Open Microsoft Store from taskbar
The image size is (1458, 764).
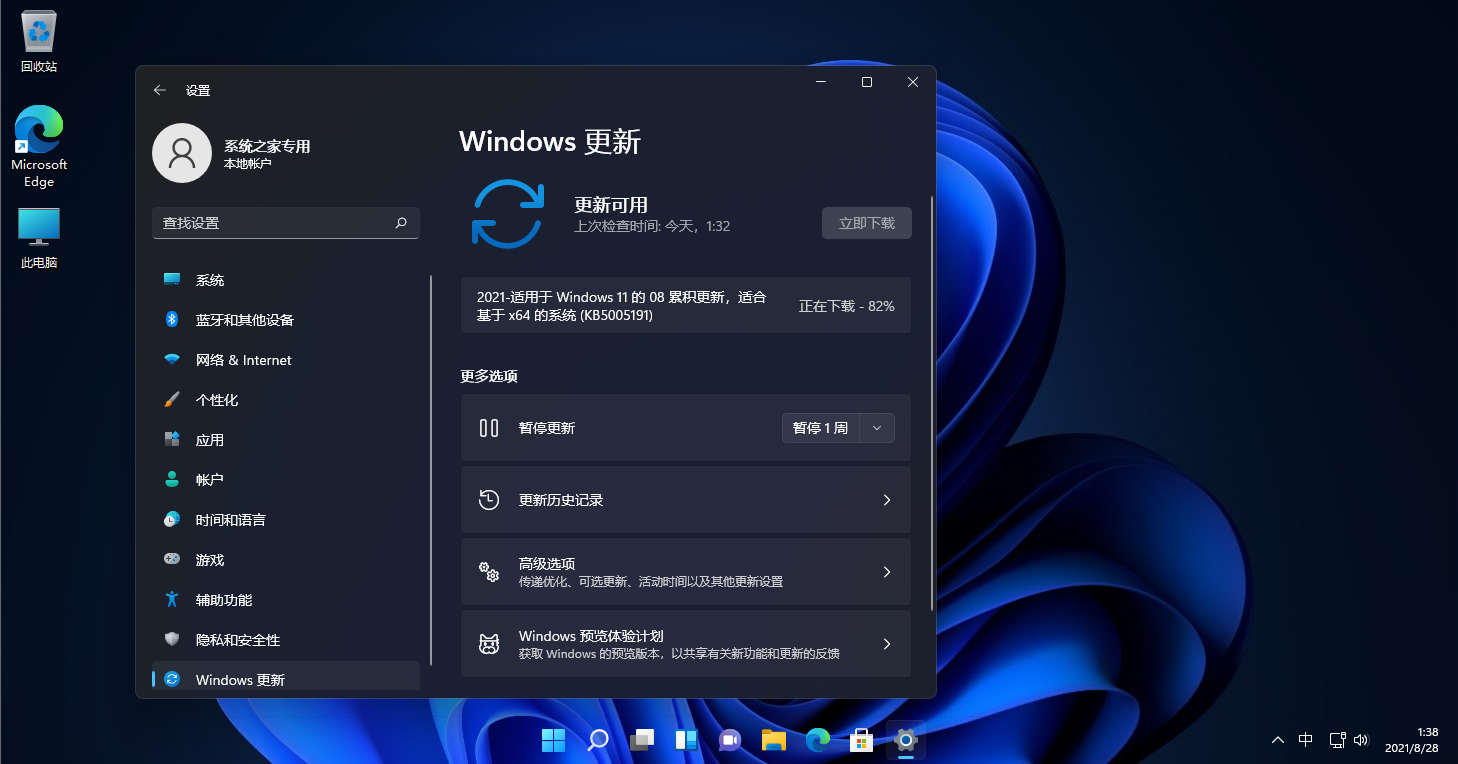[x=862, y=740]
